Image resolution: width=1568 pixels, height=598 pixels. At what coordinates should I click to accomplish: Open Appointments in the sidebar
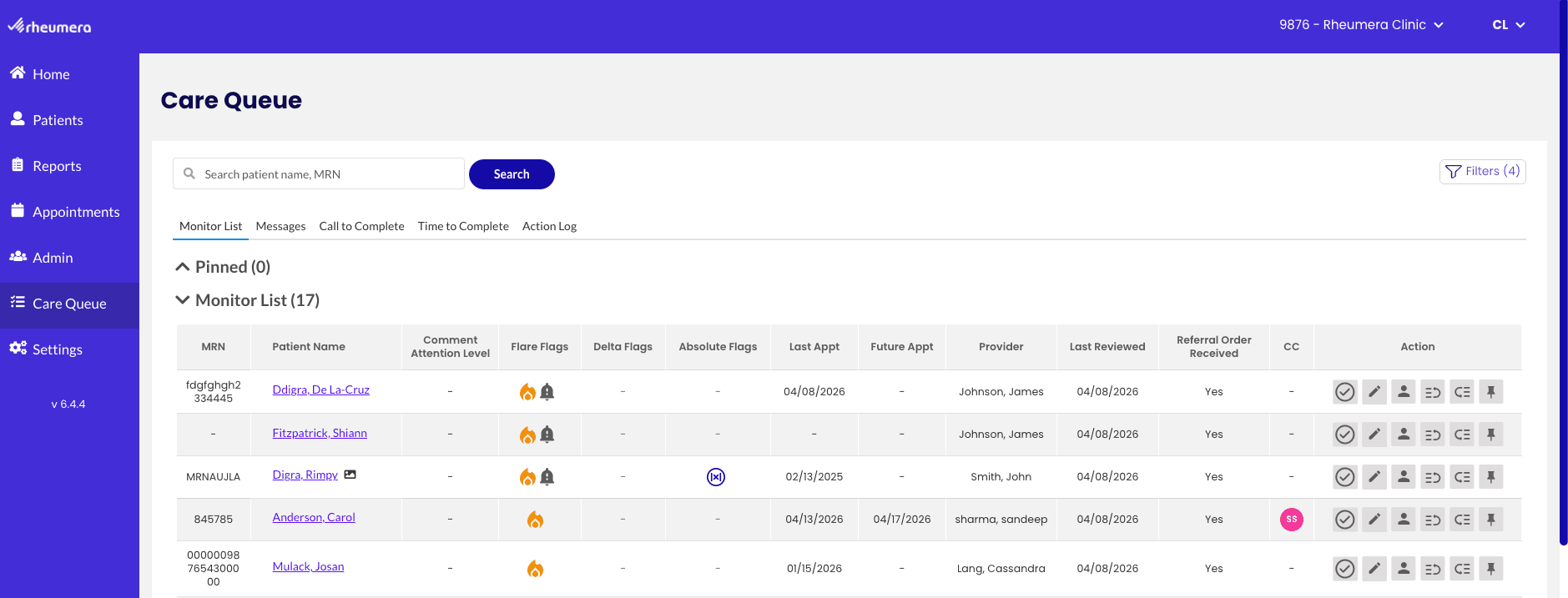click(69, 212)
